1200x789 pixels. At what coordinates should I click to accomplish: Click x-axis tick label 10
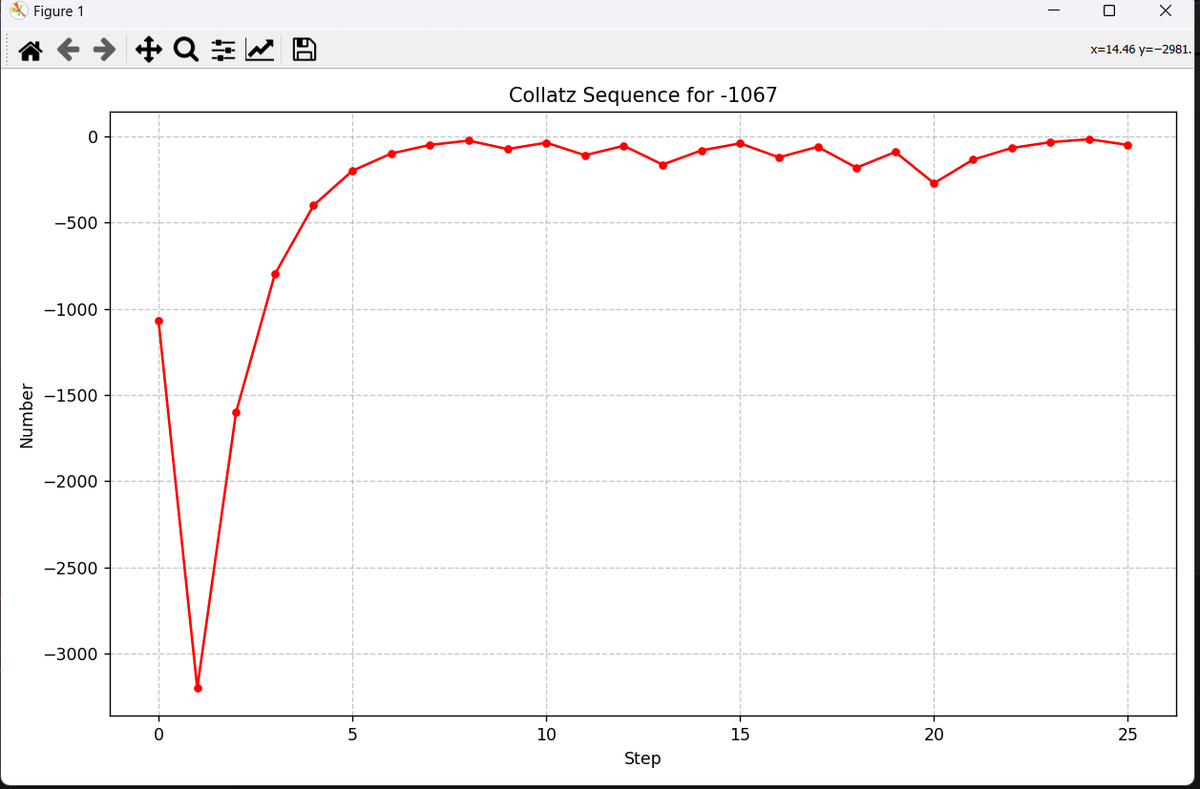[x=546, y=735]
